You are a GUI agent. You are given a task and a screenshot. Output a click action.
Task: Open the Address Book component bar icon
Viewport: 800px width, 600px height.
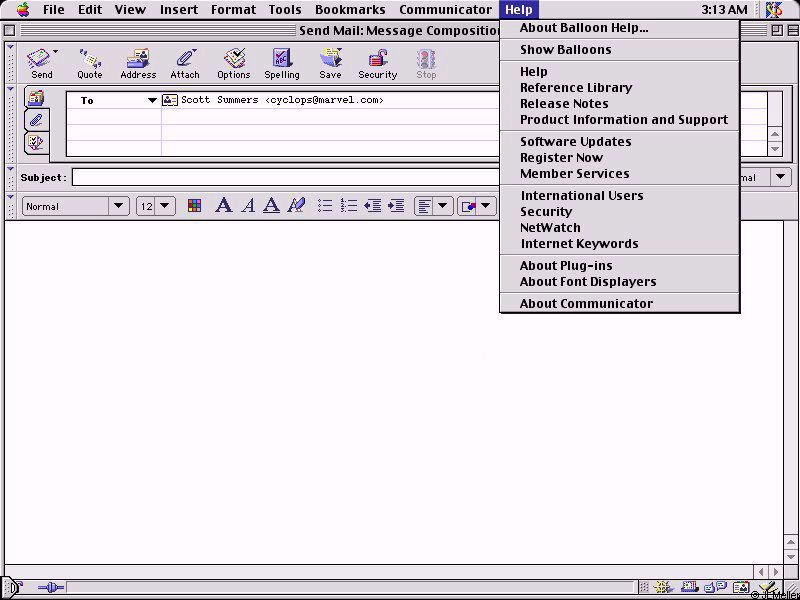[741, 588]
